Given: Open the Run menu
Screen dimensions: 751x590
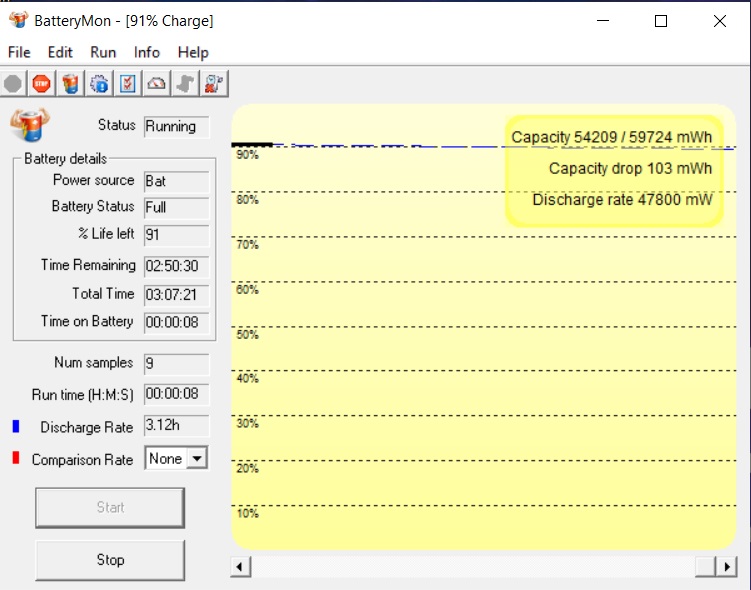Looking at the screenshot, I should coord(103,52).
